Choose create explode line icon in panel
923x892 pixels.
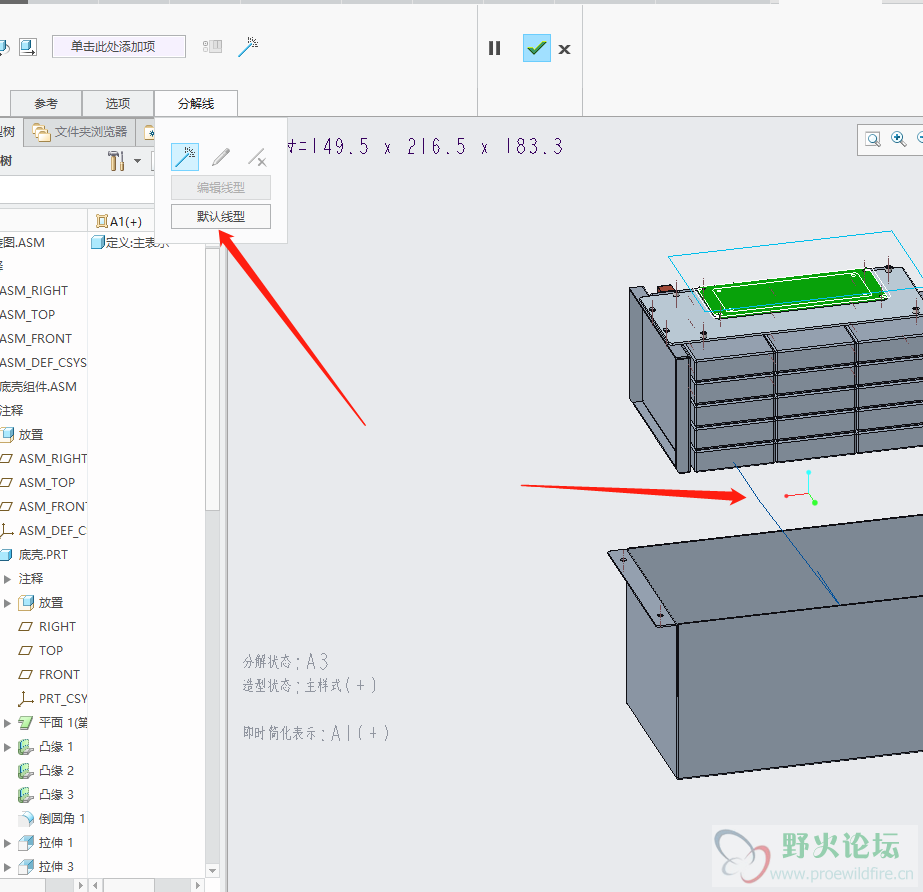pos(185,157)
